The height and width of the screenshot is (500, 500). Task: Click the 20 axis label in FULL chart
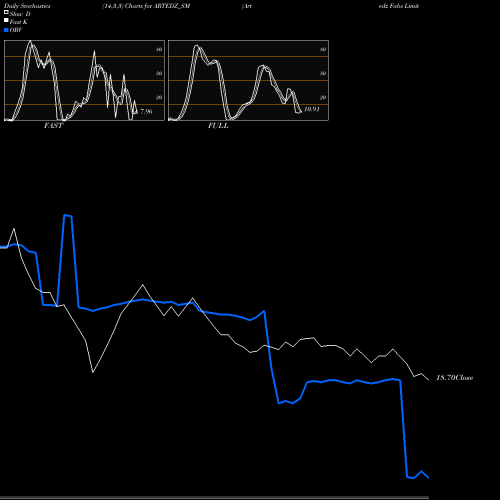pos(323,97)
